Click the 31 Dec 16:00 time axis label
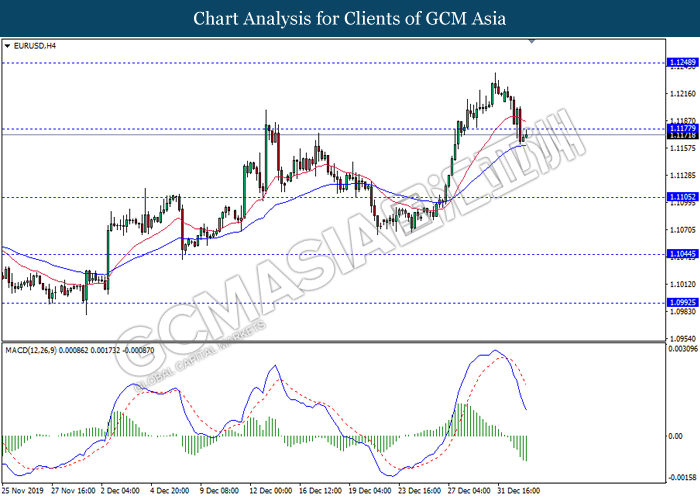 [518, 491]
